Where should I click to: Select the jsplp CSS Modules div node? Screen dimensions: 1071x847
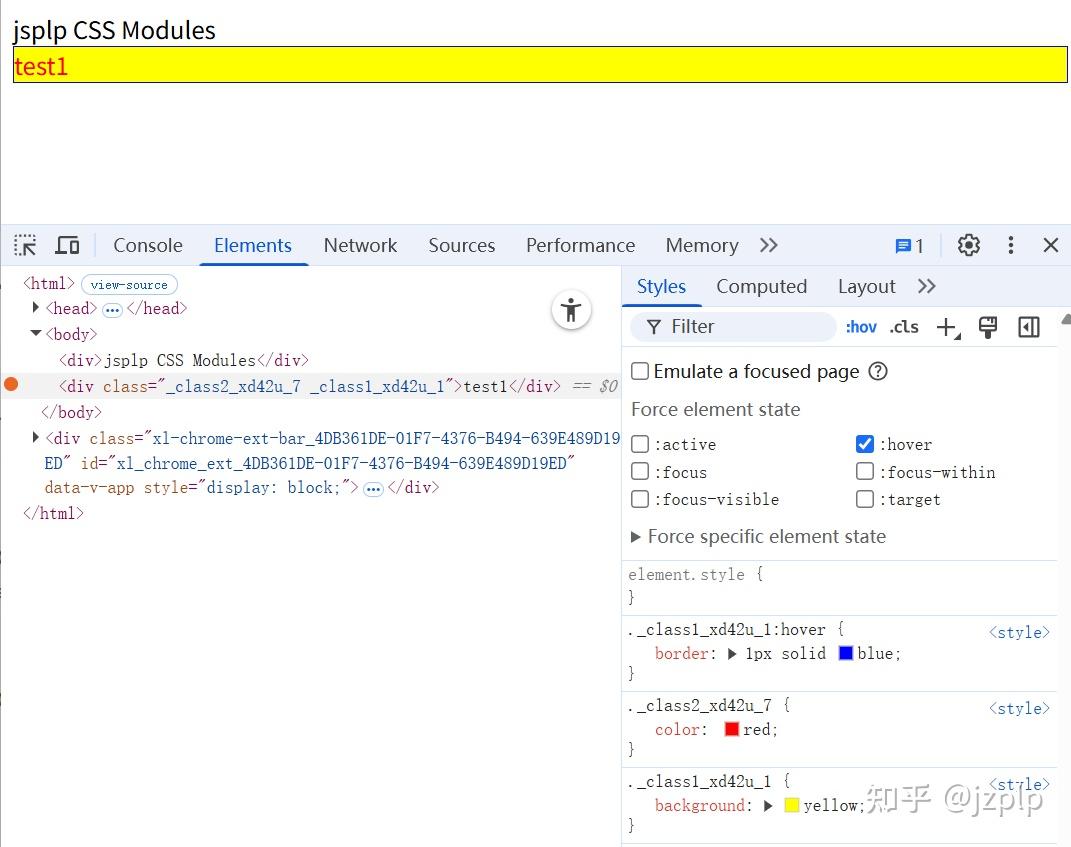pyautogui.click(x=184, y=360)
